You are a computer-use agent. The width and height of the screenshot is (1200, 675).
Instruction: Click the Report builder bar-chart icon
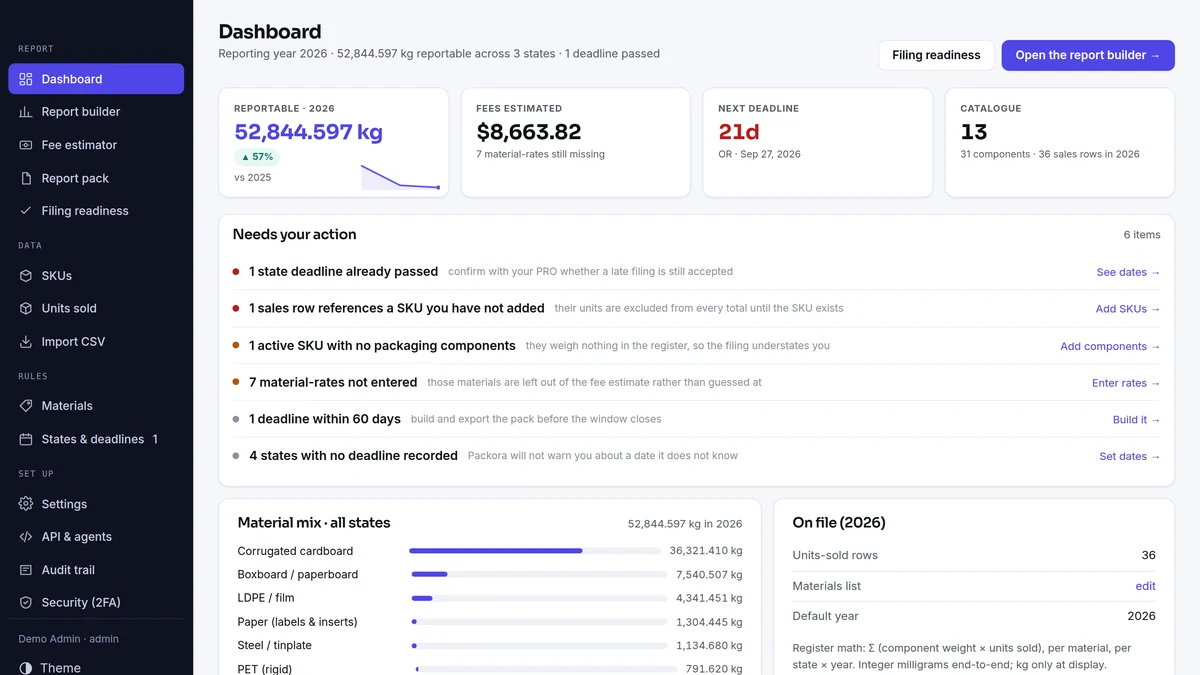(26, 112)
